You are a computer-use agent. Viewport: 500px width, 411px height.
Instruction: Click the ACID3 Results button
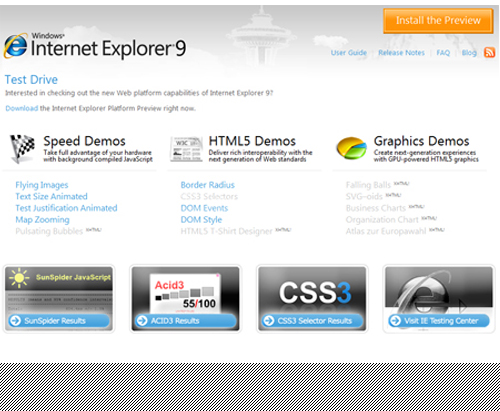pos(186,321)
